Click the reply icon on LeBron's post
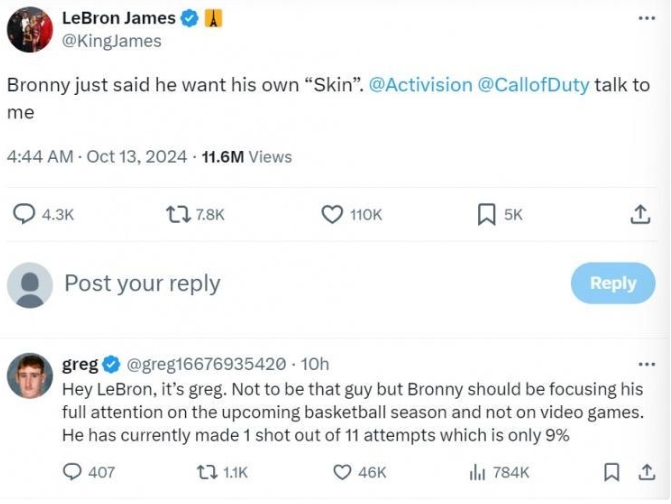This screenshot has height=504, width=671. (24, 213)
